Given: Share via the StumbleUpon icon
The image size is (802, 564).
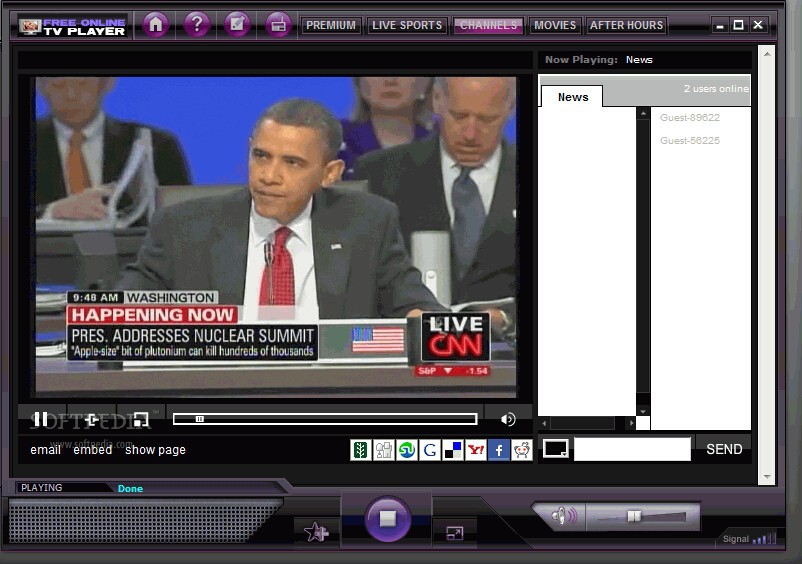Looking at the screenshot, I should click(x=406, y=450).
